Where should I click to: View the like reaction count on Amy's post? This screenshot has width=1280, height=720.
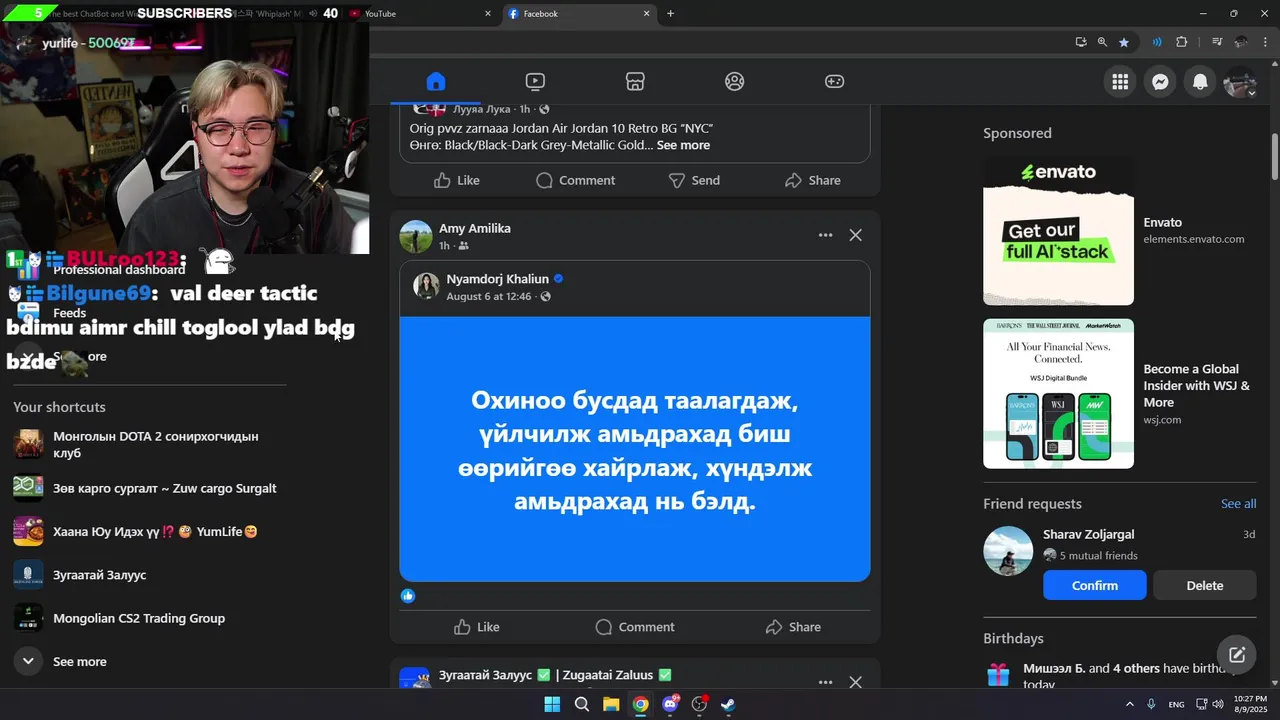408,596
